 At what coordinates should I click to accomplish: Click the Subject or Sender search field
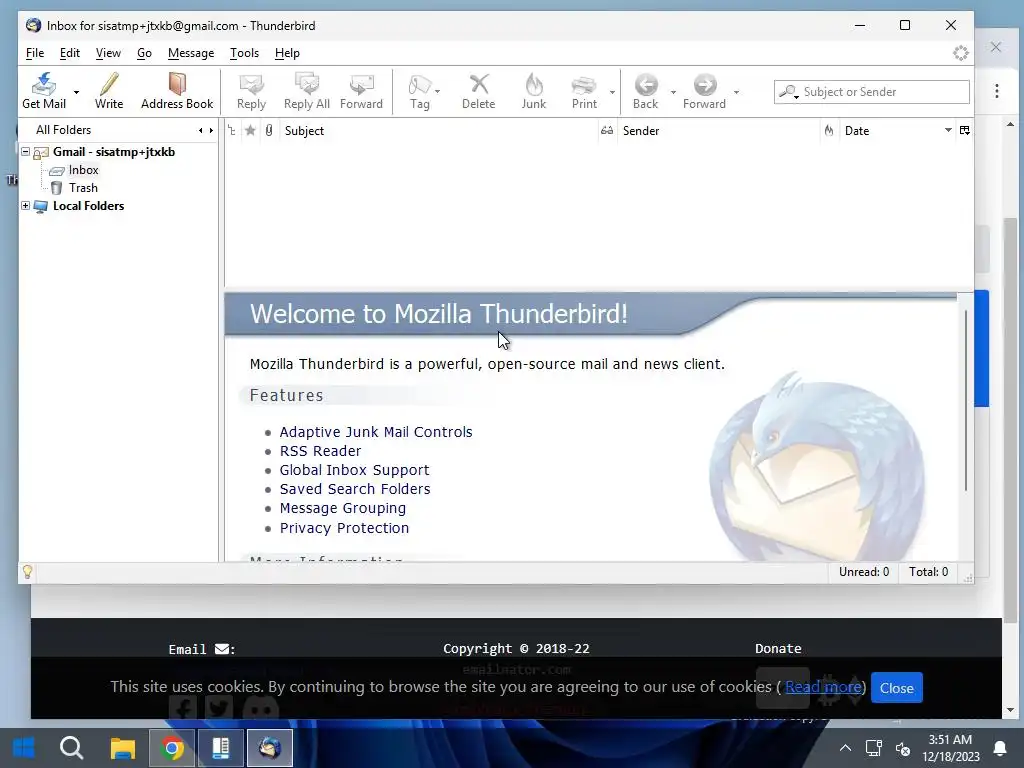pos(871,92)
